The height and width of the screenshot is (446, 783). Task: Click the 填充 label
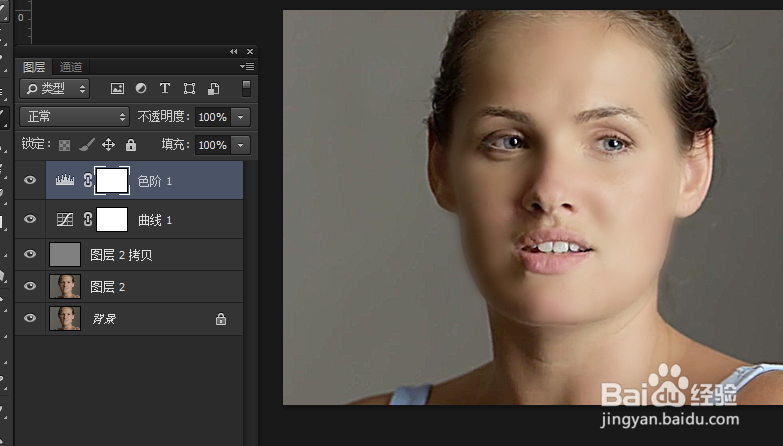(175, 145)
